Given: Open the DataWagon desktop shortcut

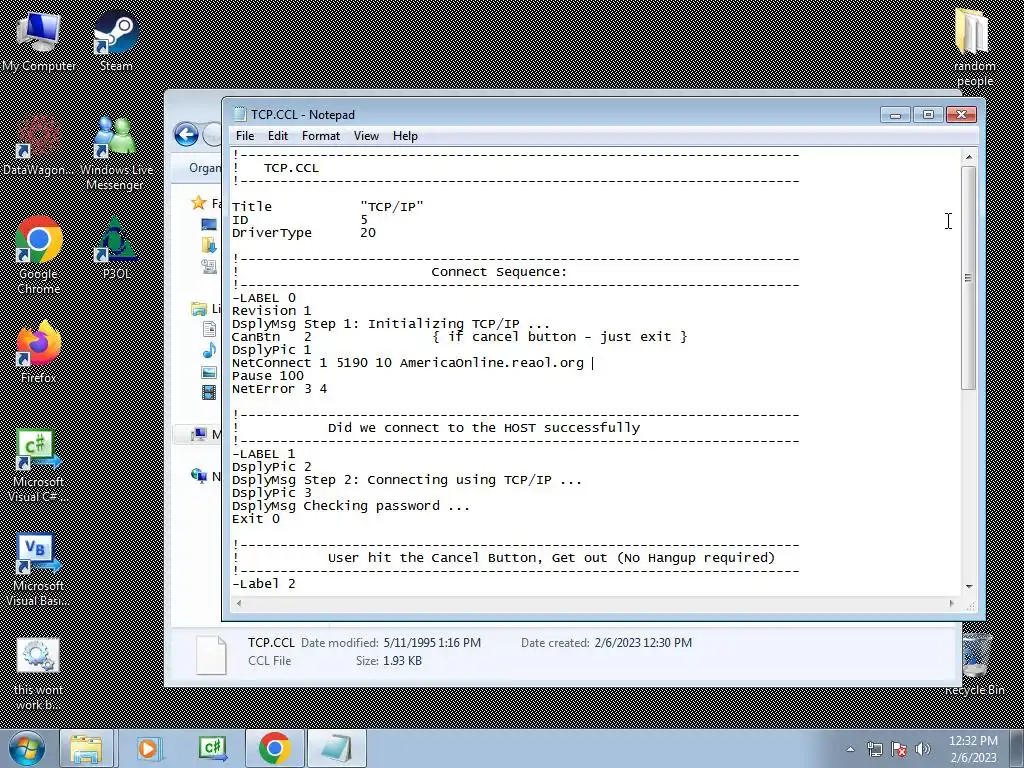Looking at the screenshot, I should (x=38, y=146).
